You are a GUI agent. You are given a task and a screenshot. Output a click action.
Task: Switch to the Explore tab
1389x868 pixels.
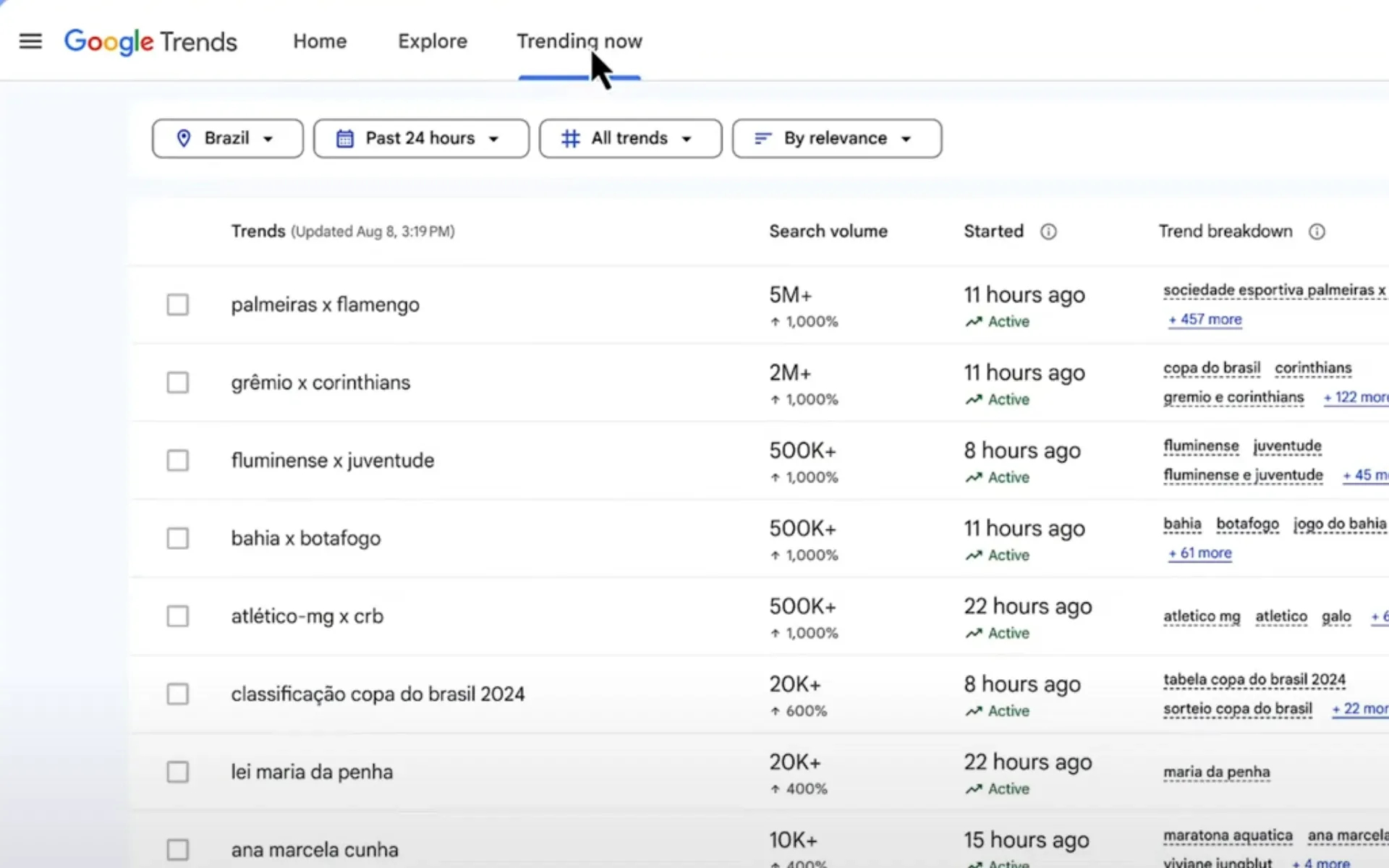[432, 41]
